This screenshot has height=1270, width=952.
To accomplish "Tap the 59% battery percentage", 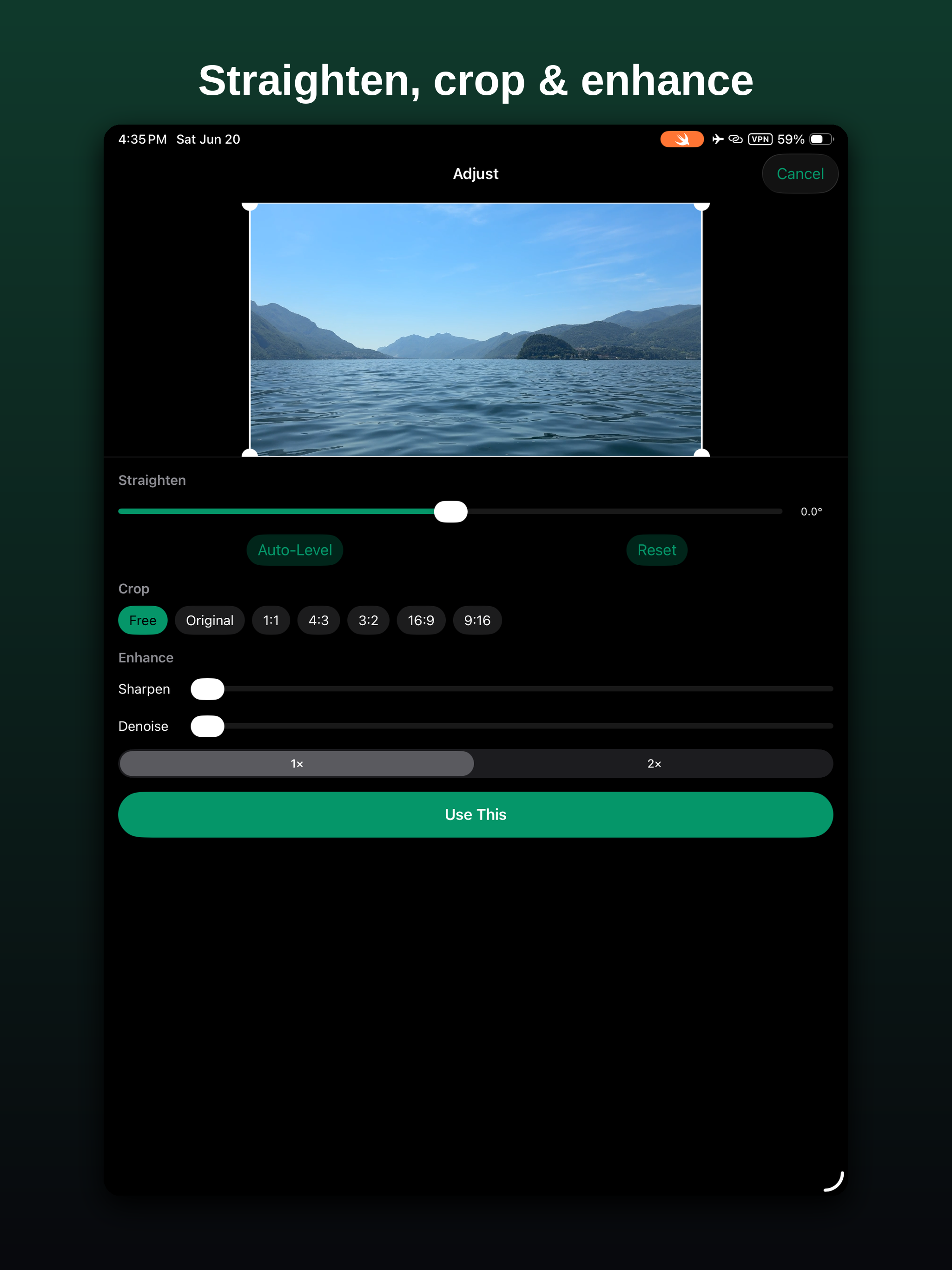I will coord(791,139).
